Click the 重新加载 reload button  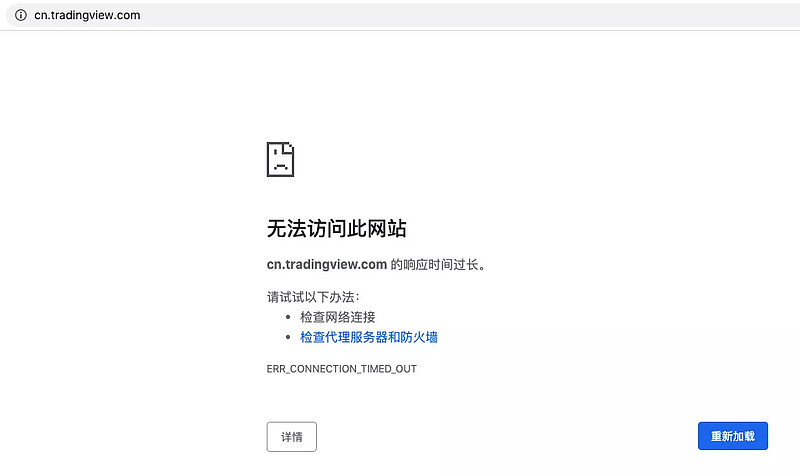pyautogui.click(x=733, y=436)
